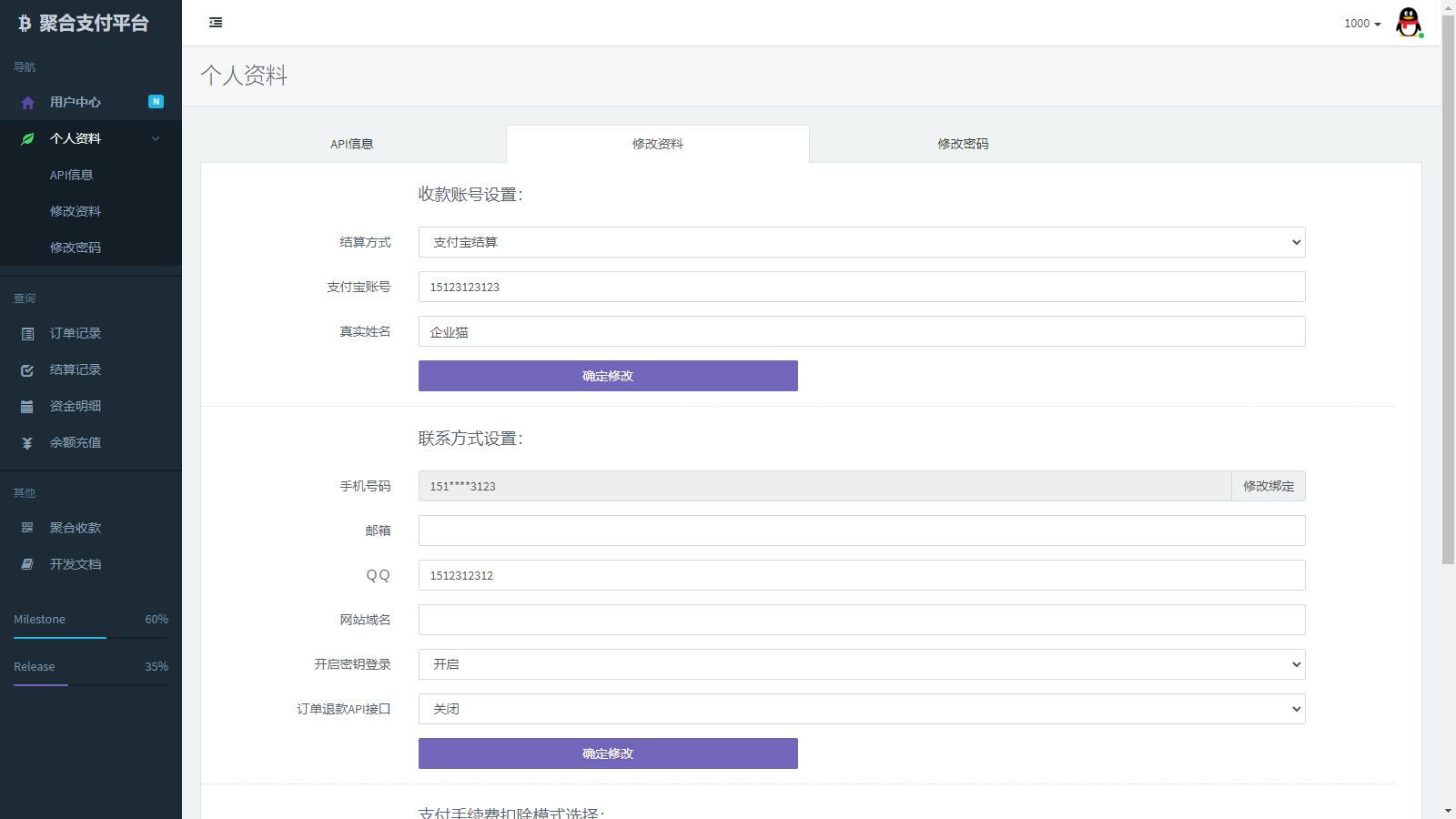Click the 修改绑定 button

click(x=1268, y=486)
